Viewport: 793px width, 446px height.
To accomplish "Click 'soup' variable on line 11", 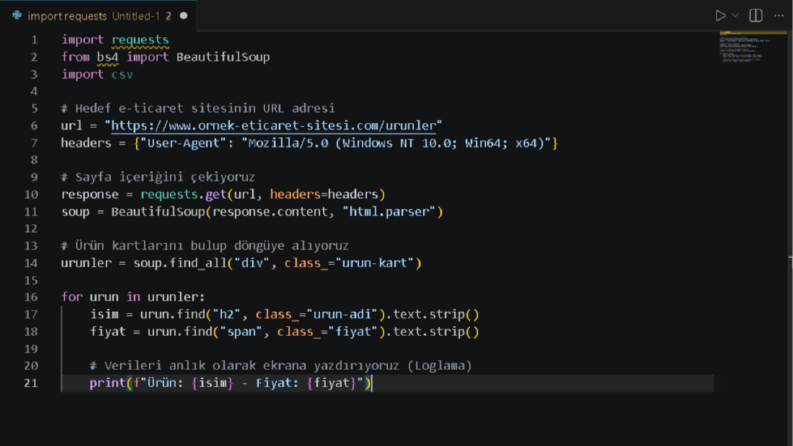I will pos(75,211).
